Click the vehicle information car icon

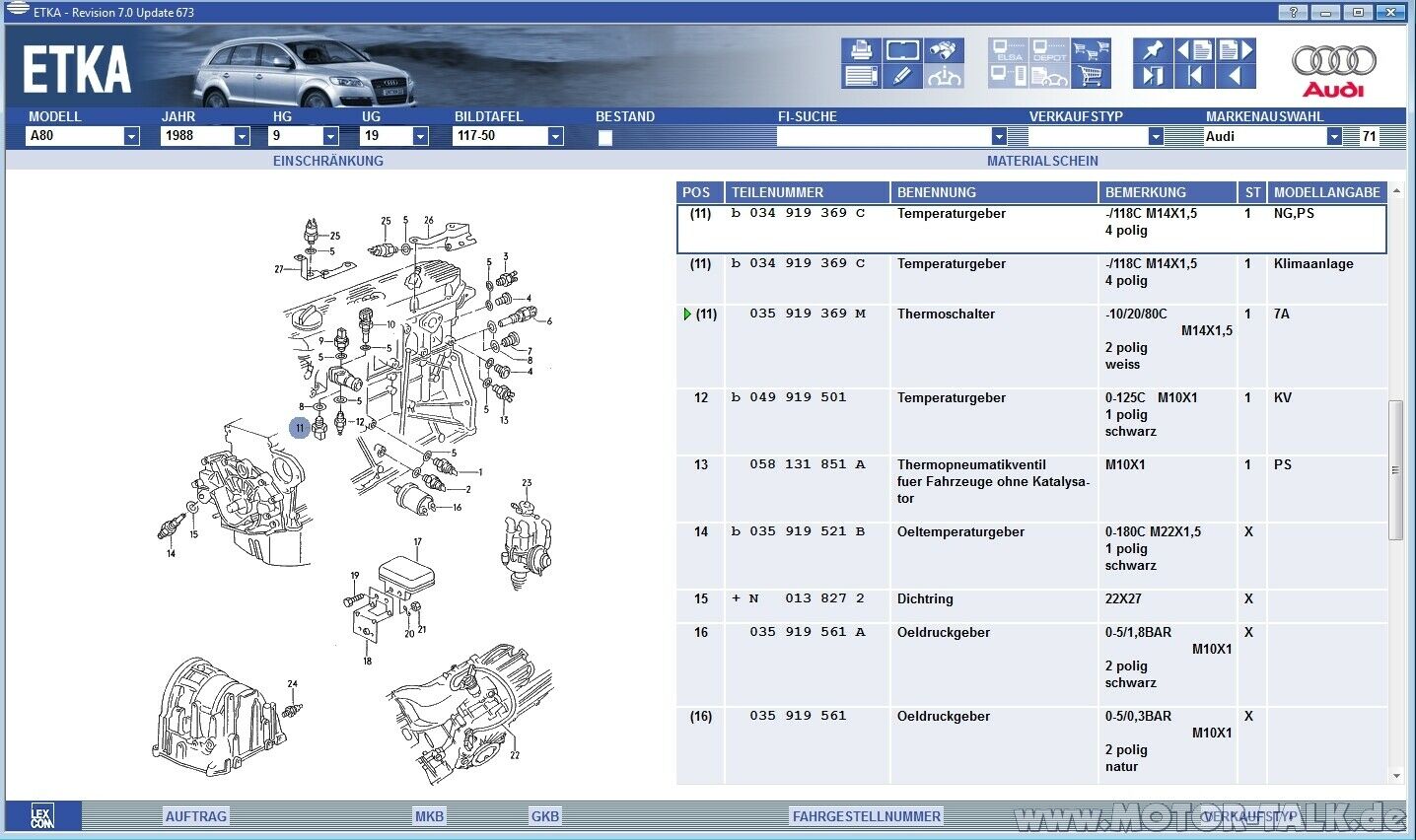point(944,76)
